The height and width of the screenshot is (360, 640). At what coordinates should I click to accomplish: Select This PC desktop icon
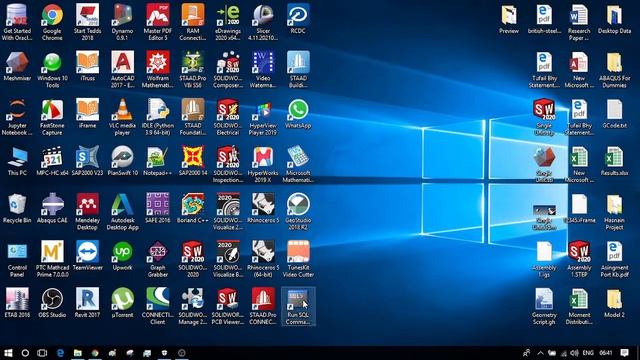[x=17, y=161]
